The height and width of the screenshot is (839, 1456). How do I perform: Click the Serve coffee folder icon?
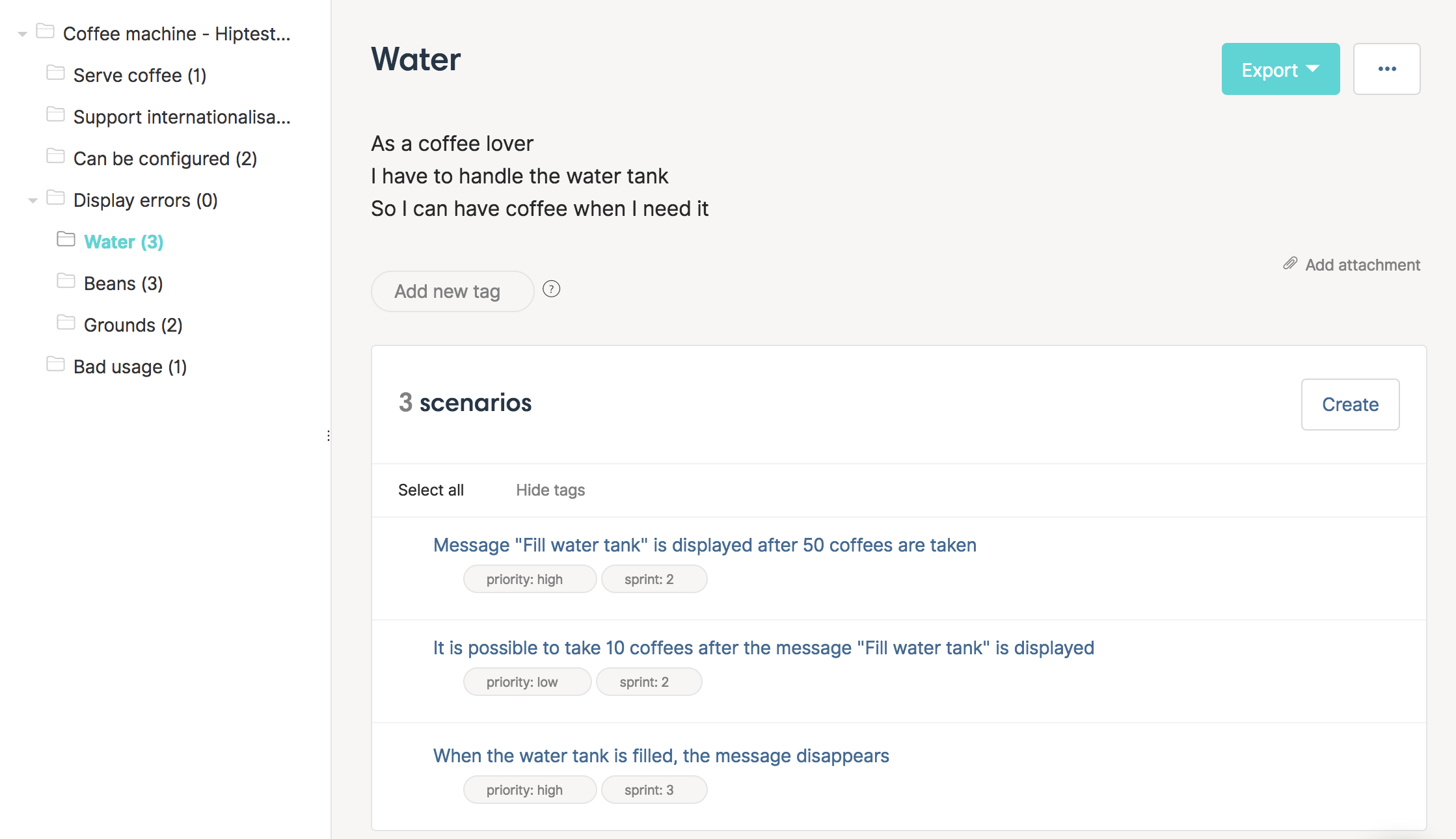pyautogui.click(x=55, y=73)
